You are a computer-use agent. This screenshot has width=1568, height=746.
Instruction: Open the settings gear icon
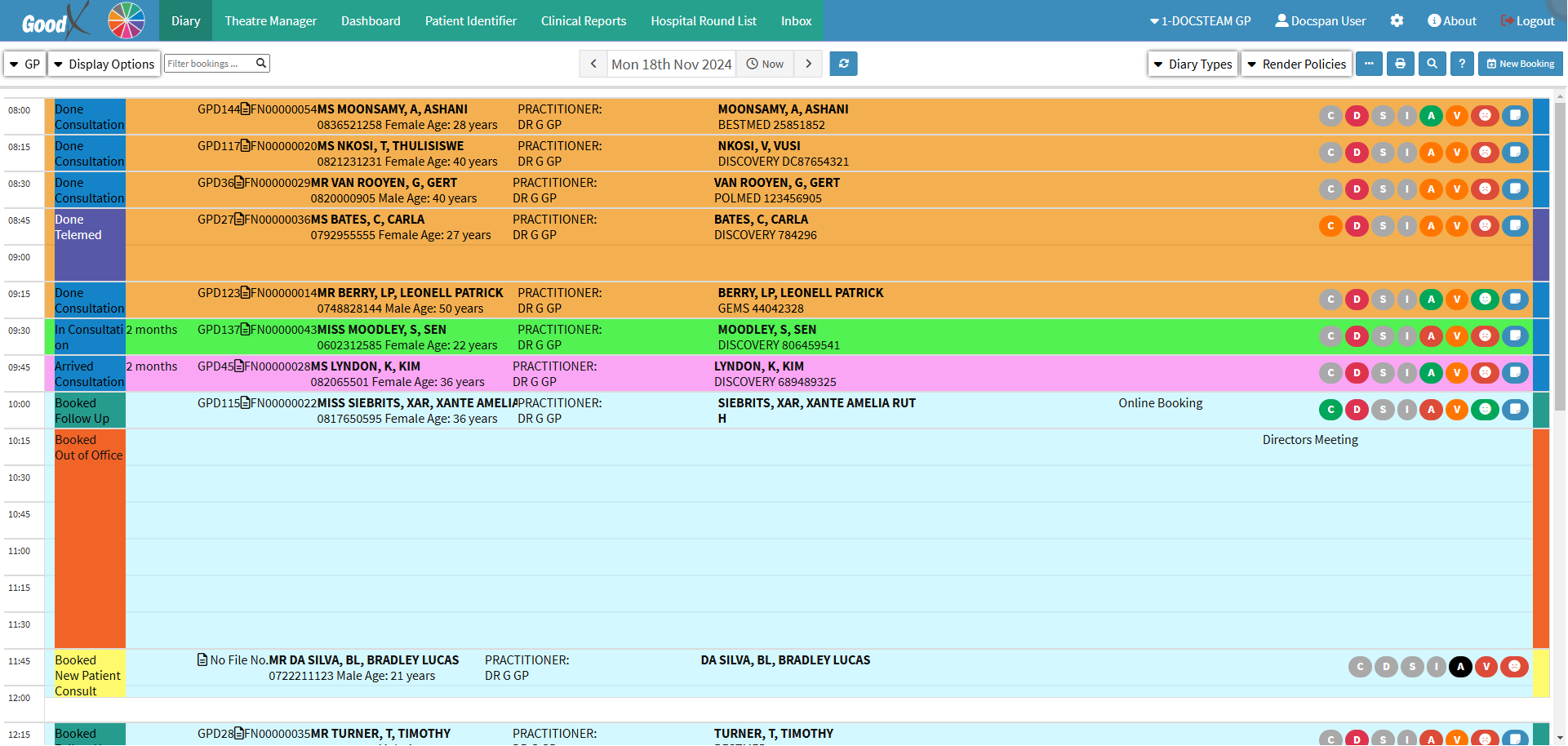click(x=1397, y=21)
